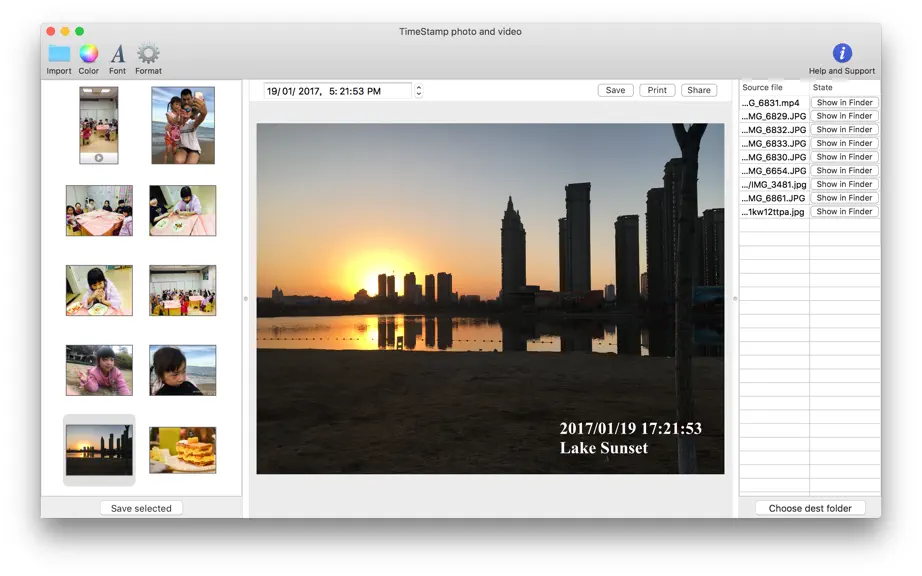Show IMG_6831.mp4 in Finder
This screenshot has width=922, height=576.
coord(844,102)
